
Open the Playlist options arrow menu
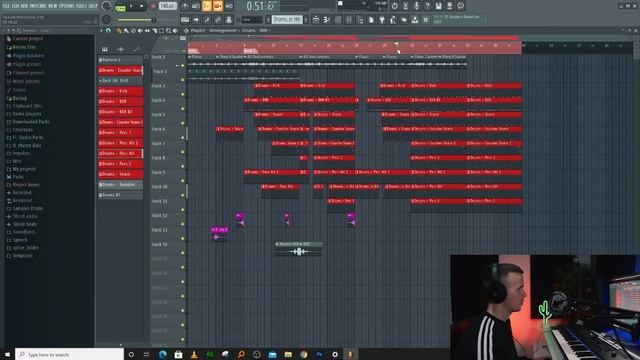pos(101,31)
